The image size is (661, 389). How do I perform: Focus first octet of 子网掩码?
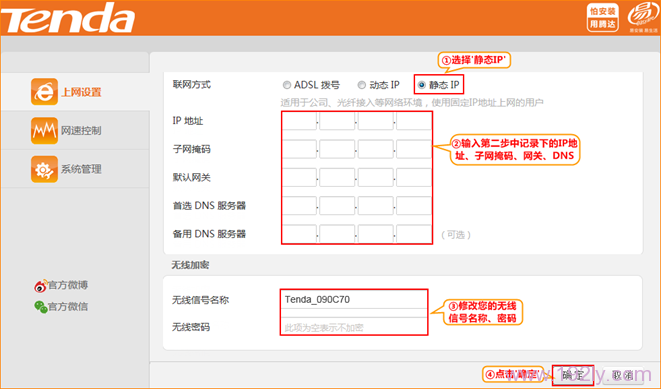(300, 149)
